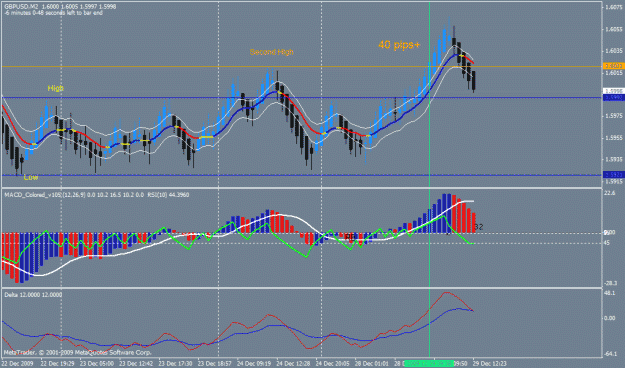Select the yellow 'High' text label
This screenshot has height=368, width=625.
55,88
